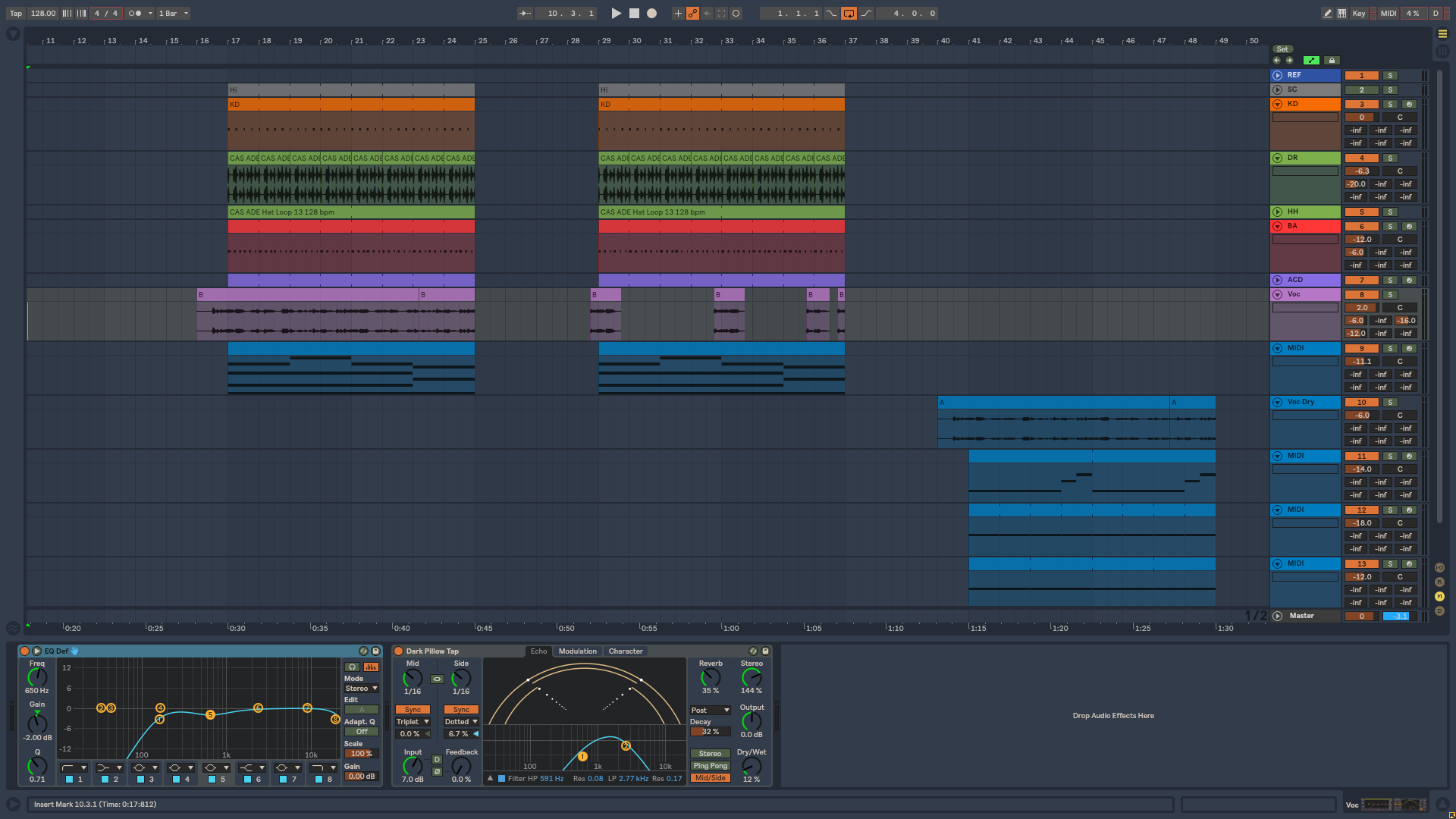Open the 1 Bar quantization dropdown
This screenshot has width=1456, height=819.
tap(174, 13)
